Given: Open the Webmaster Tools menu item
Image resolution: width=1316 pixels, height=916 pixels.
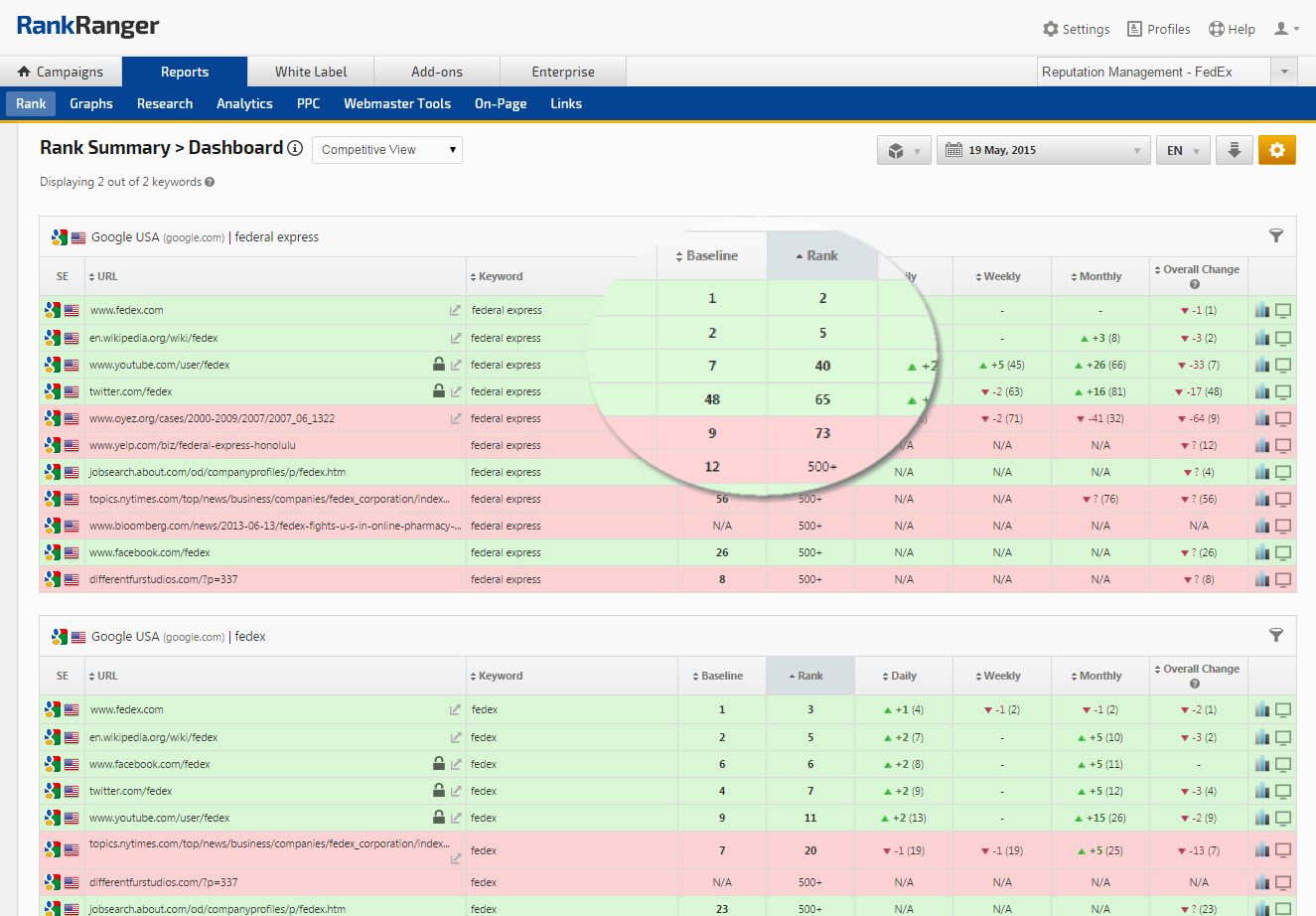Looking at the screenshot, I should [x=396, y=103].
